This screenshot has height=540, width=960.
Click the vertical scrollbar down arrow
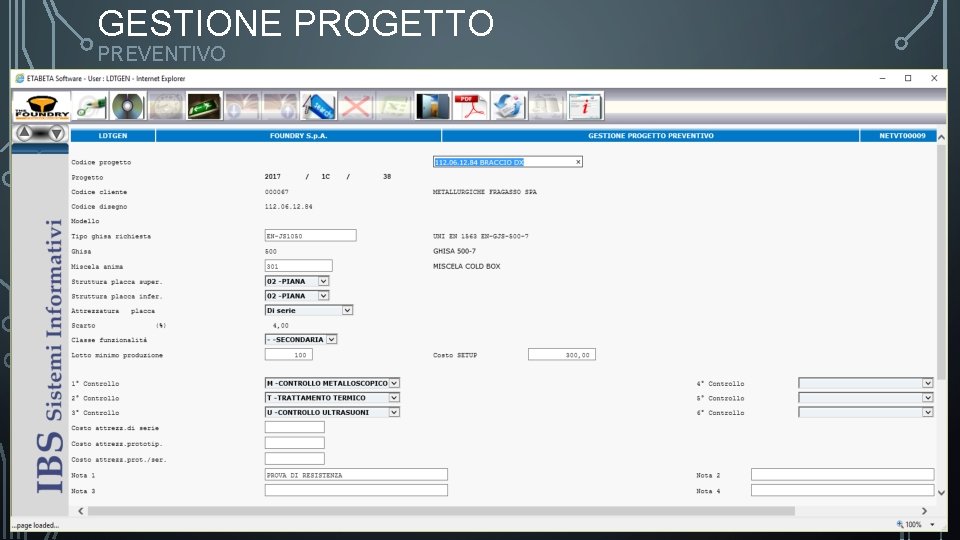pyautogui.click(x=942, y=493)
